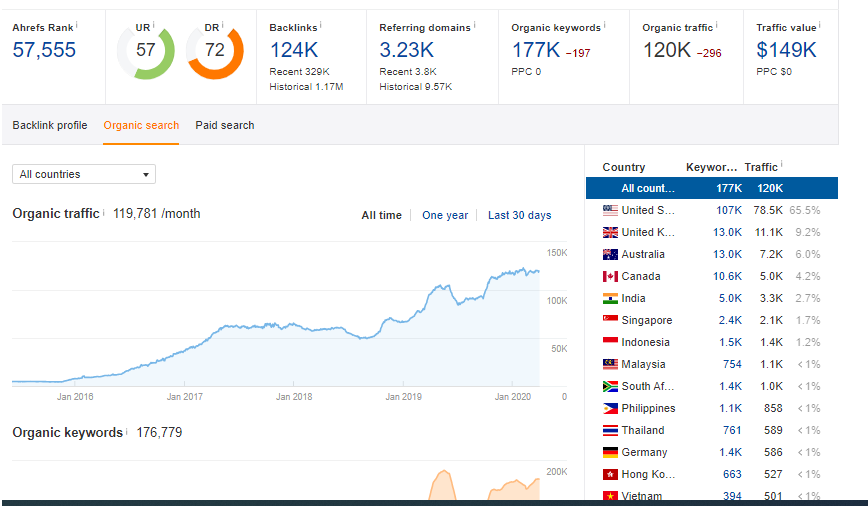The width and height of the screenshot is (868, 506).
Task: Click the info icon next to Traffic value
Action: (x=820, y=24)
